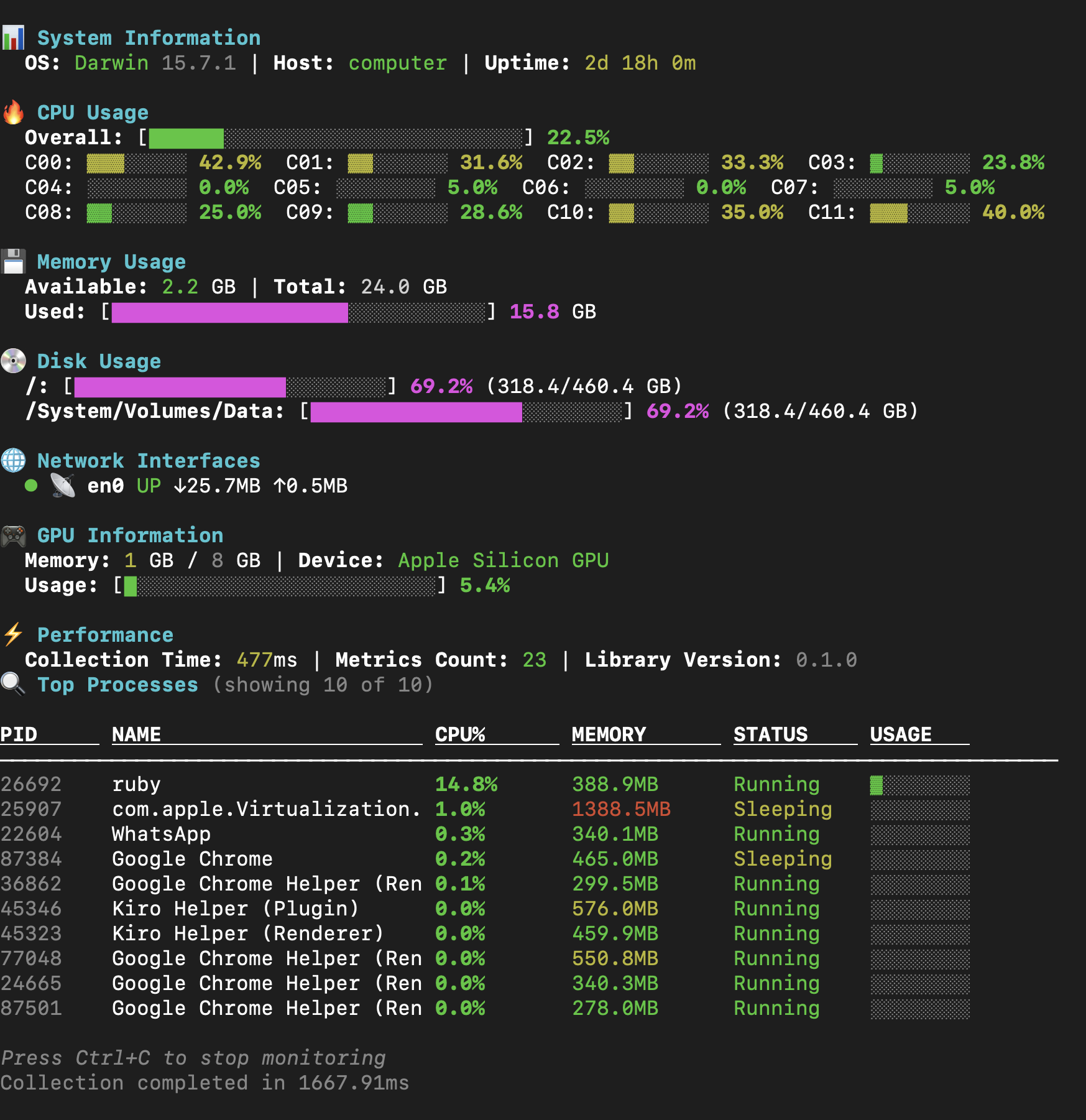Select the GPU usage value "5.4%"
The height and width of the screenshot is (1120, 1086).
(x=485, y=585)
